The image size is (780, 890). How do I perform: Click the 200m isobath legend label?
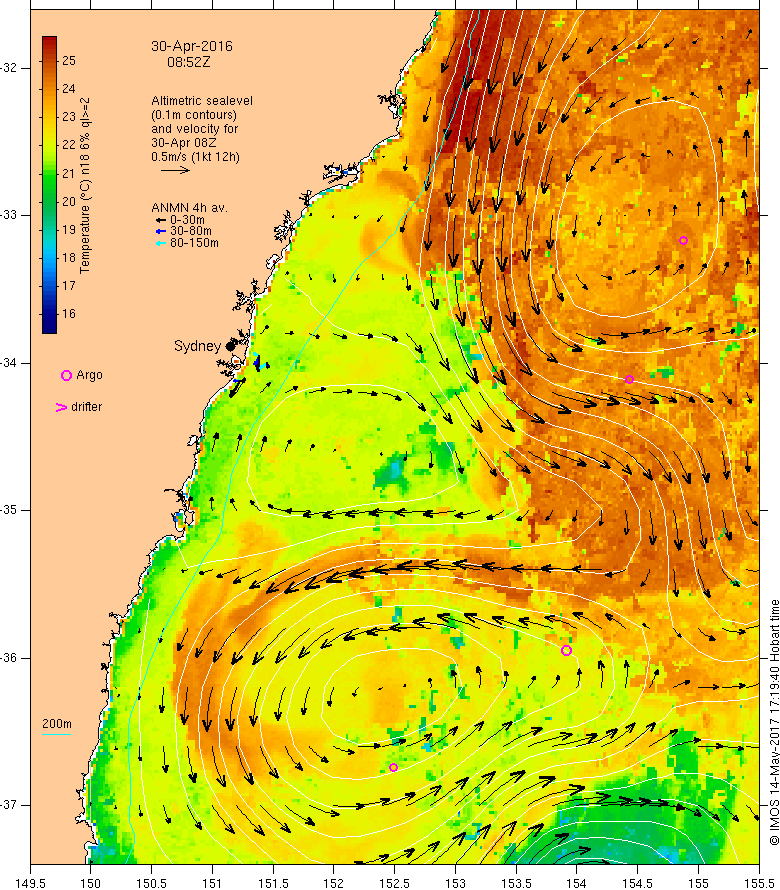click(57, 724)
